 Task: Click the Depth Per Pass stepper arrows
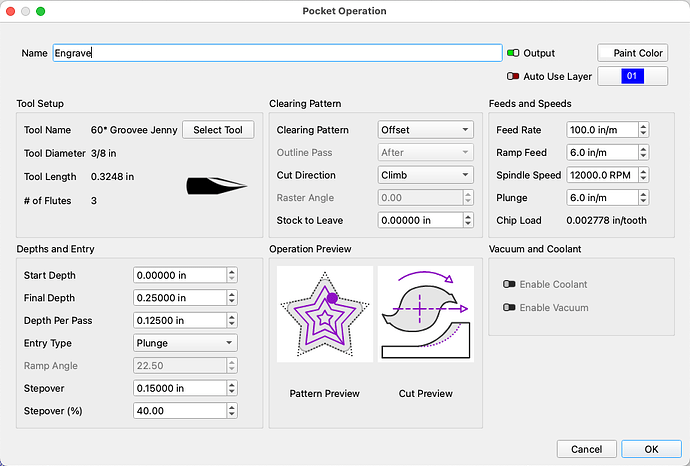pyautogui.click(x=232, y=320)
